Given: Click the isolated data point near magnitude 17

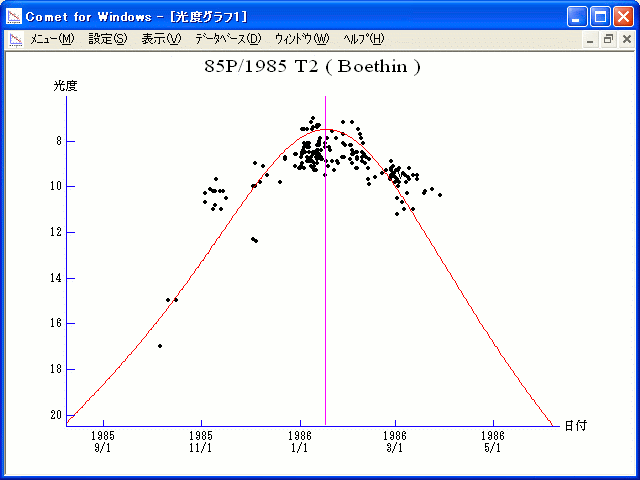Looking at the screenshot, I should pos(160,346).
